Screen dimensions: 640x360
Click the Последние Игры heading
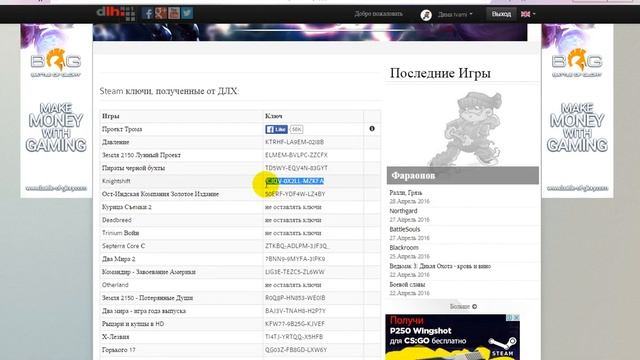[x=440, y=73]
